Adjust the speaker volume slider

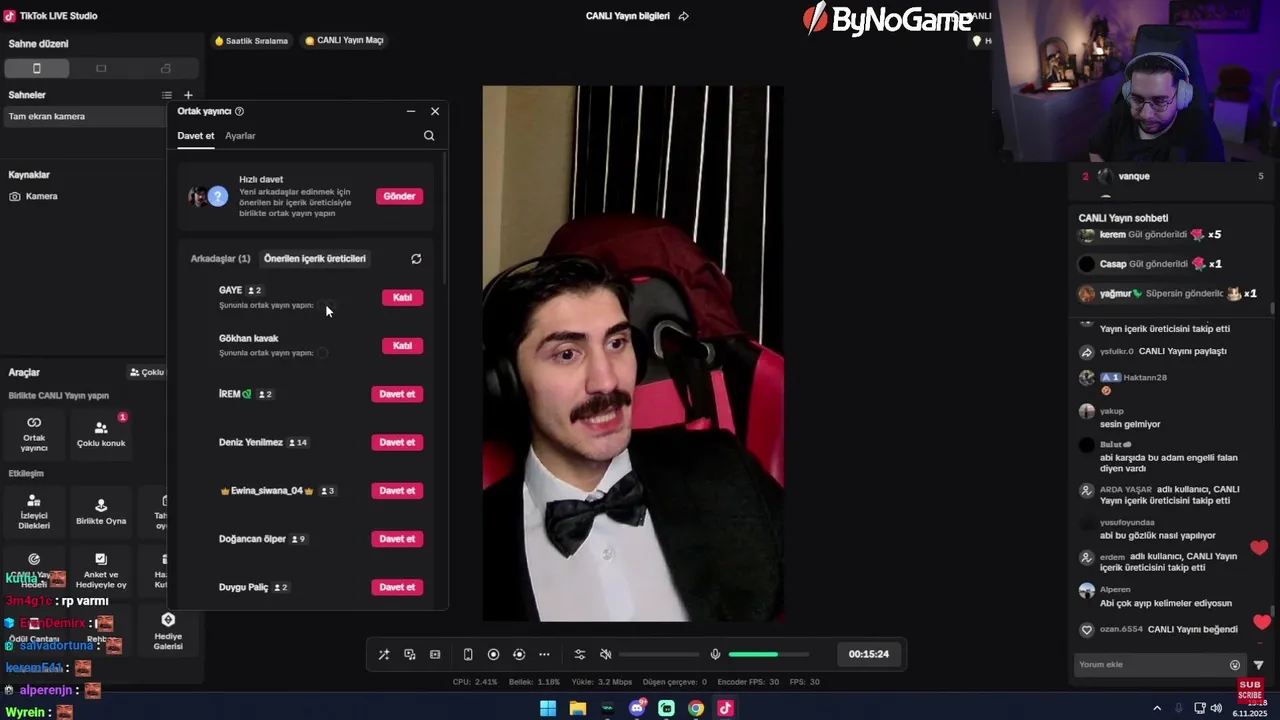tap(659, 655)
